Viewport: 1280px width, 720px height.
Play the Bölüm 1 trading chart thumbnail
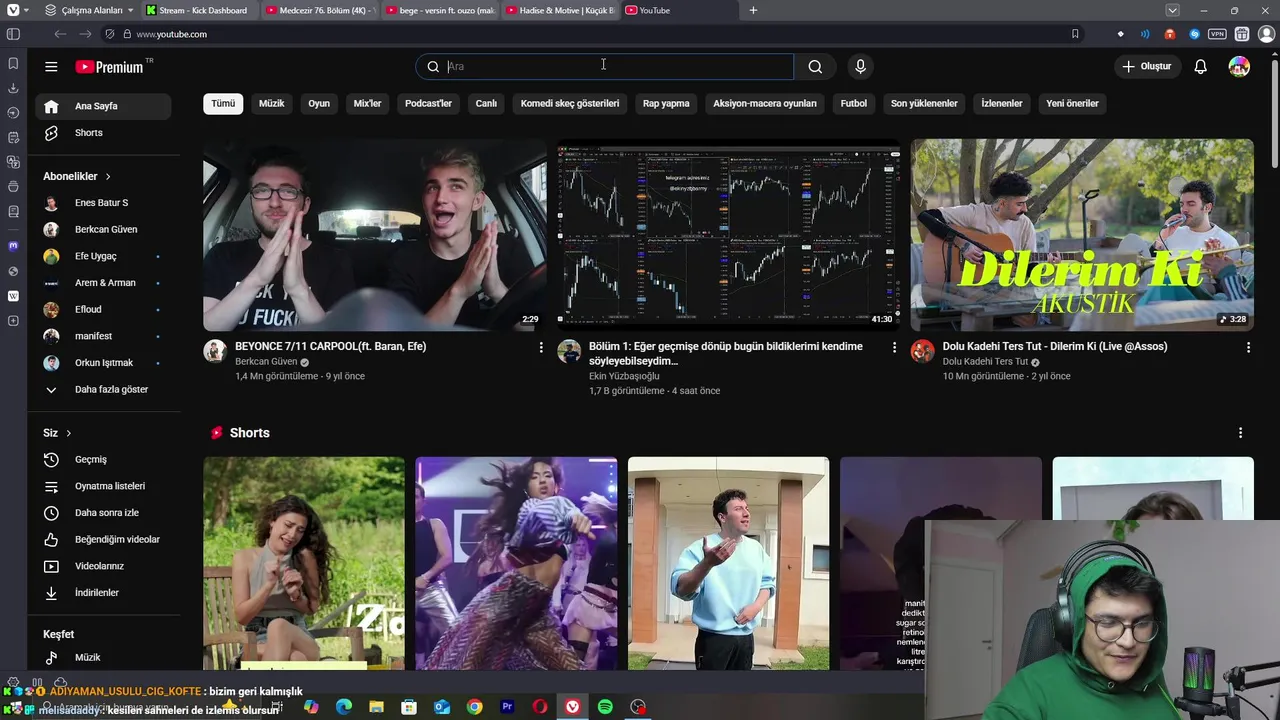pos(728,235)
